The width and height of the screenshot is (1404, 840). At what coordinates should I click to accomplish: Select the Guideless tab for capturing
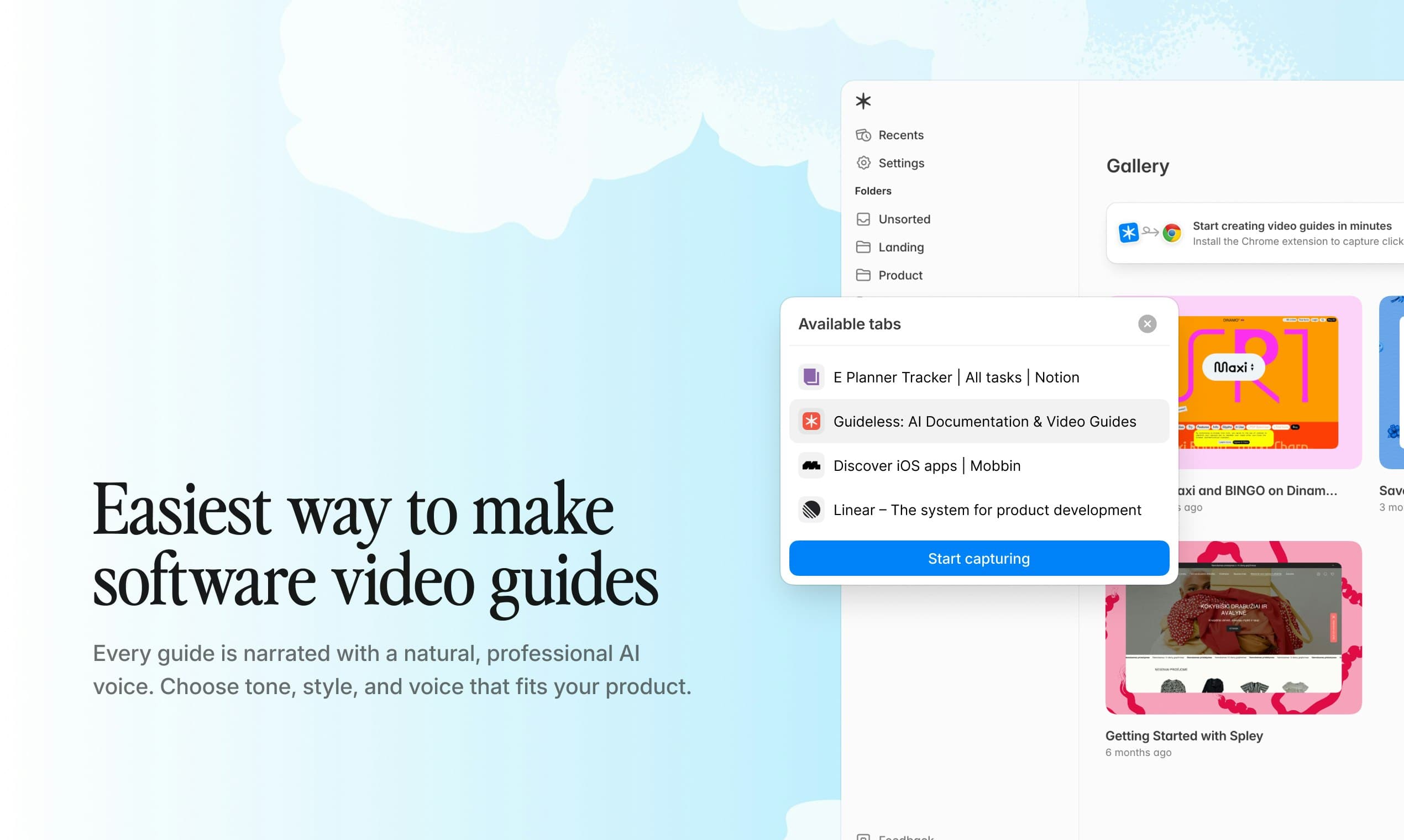pyautogui.click(x=979, y=421)
